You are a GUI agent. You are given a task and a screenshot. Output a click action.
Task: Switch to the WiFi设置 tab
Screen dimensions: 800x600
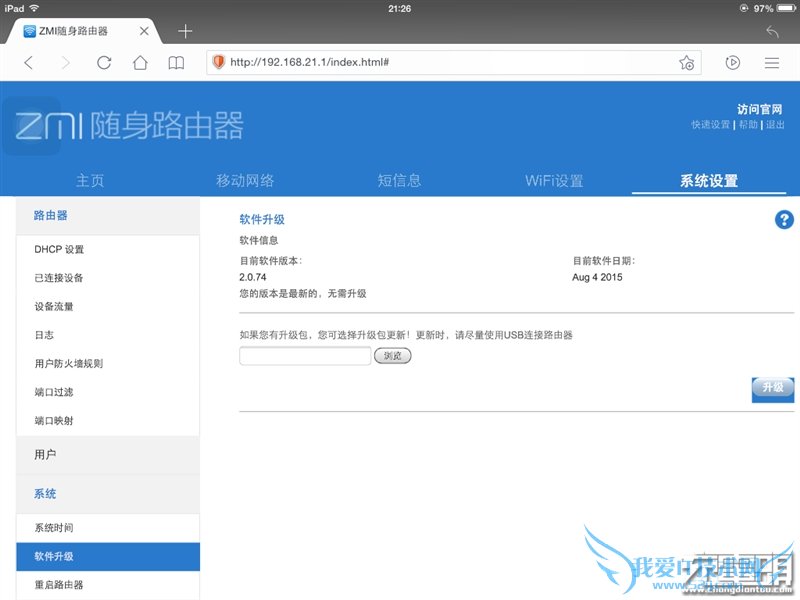point(554,181)
